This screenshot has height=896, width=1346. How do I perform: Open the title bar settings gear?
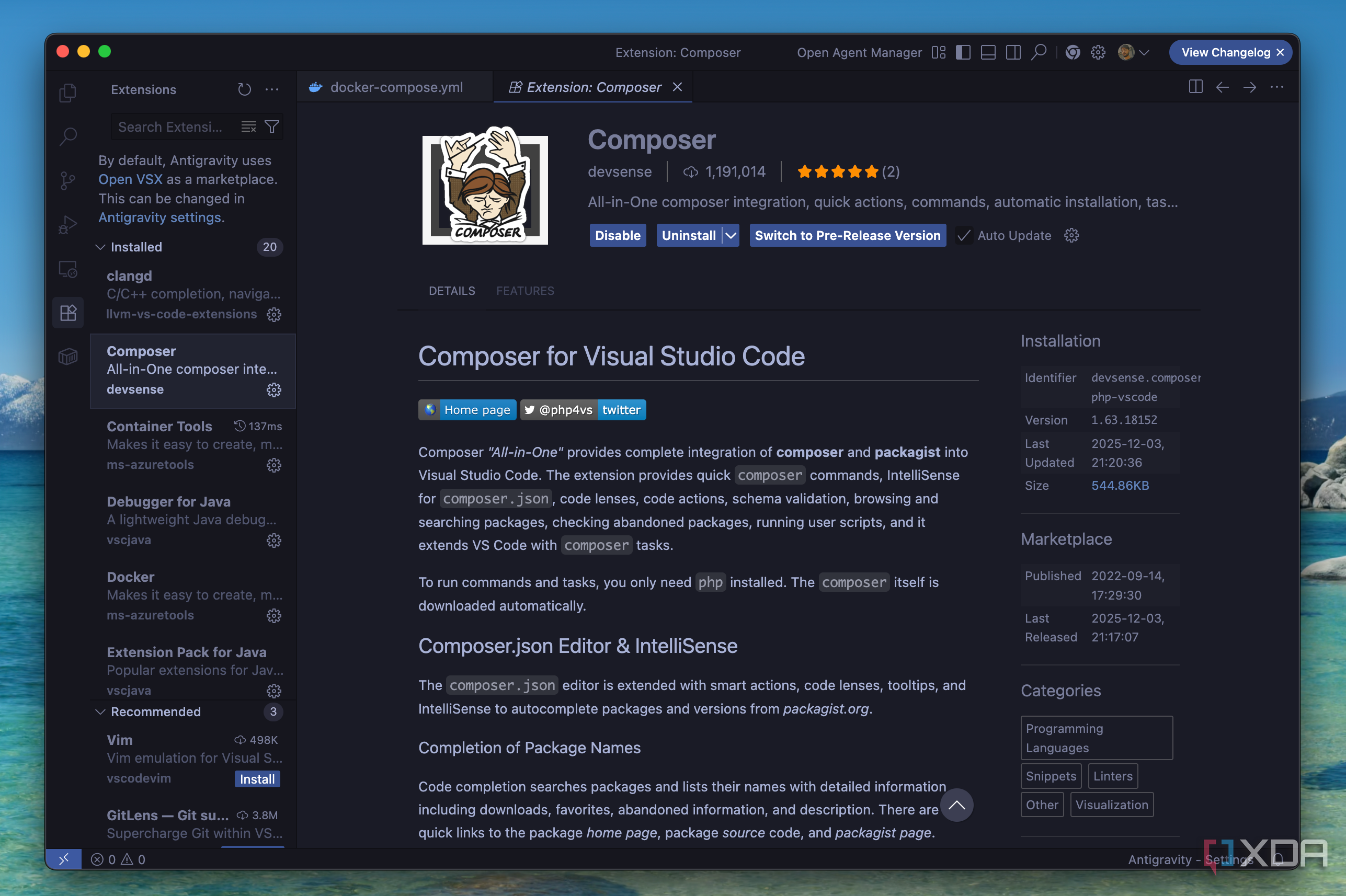point(1098,53)
